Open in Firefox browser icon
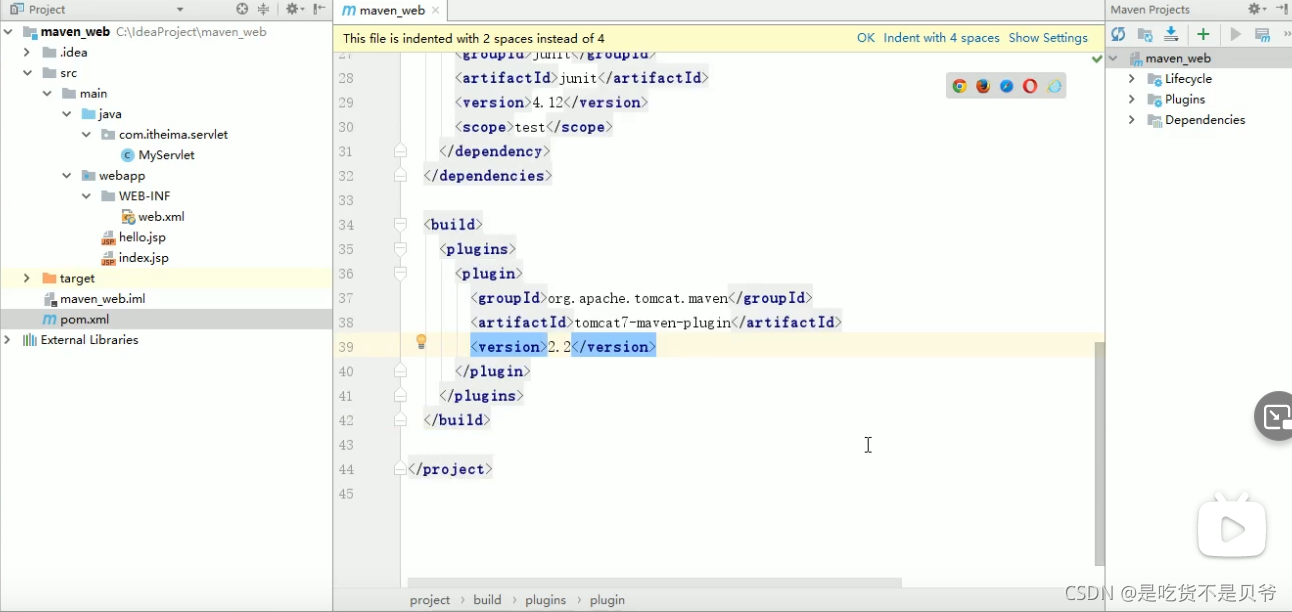The image size is (1292, 612). coord(983,86)
